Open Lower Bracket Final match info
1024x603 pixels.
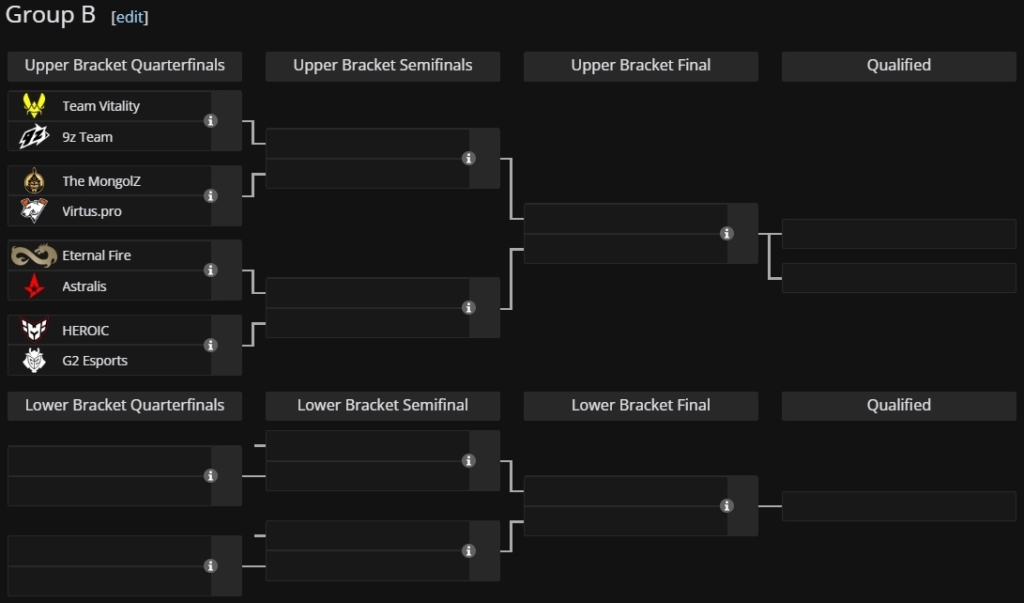coord(727,506)
